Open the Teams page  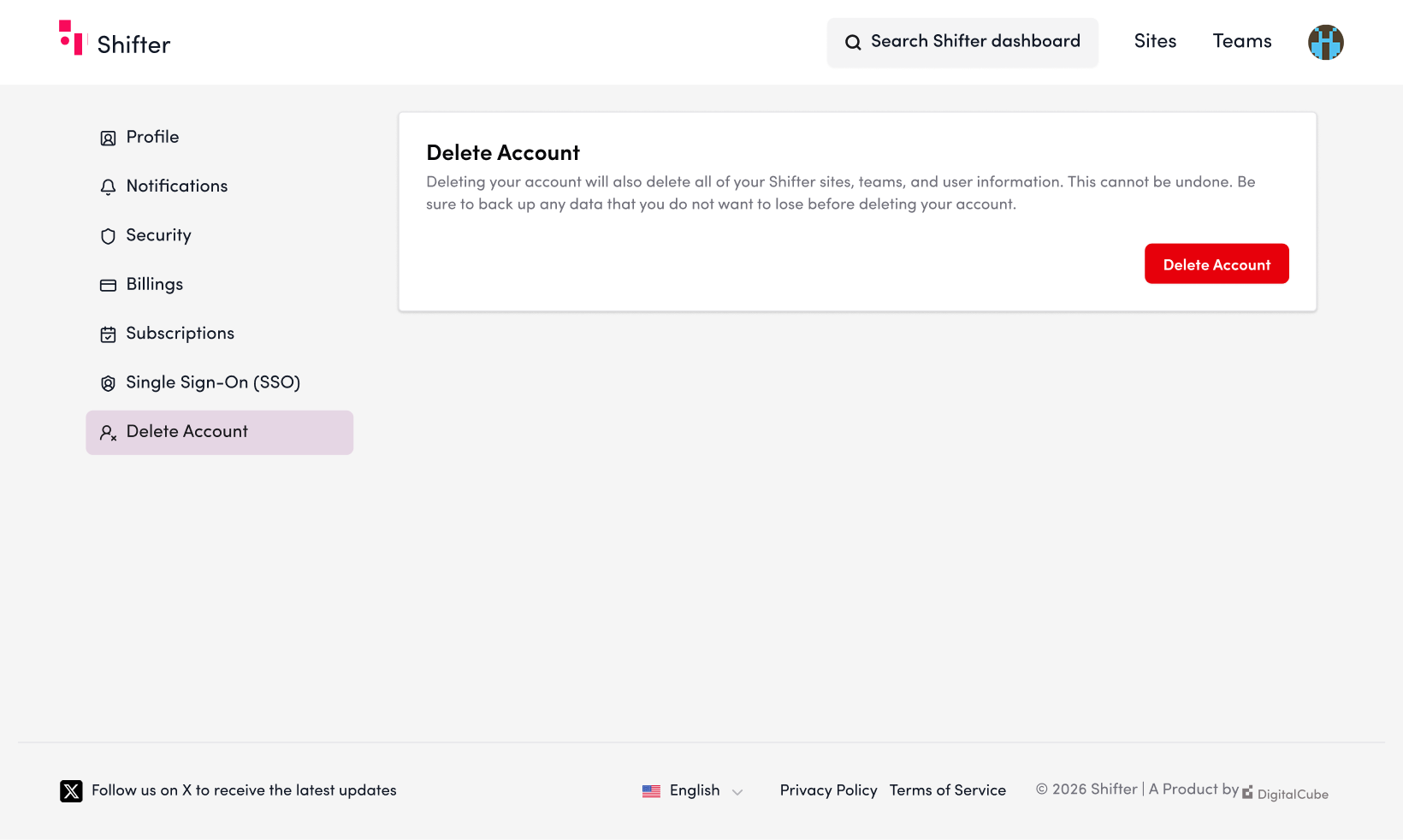(1242, 42)
